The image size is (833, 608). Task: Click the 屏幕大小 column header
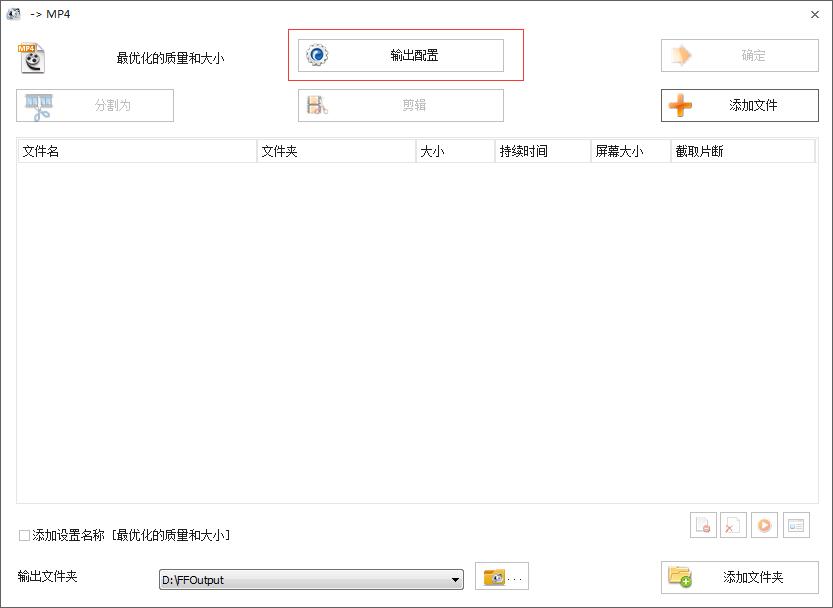pos(629,150)
